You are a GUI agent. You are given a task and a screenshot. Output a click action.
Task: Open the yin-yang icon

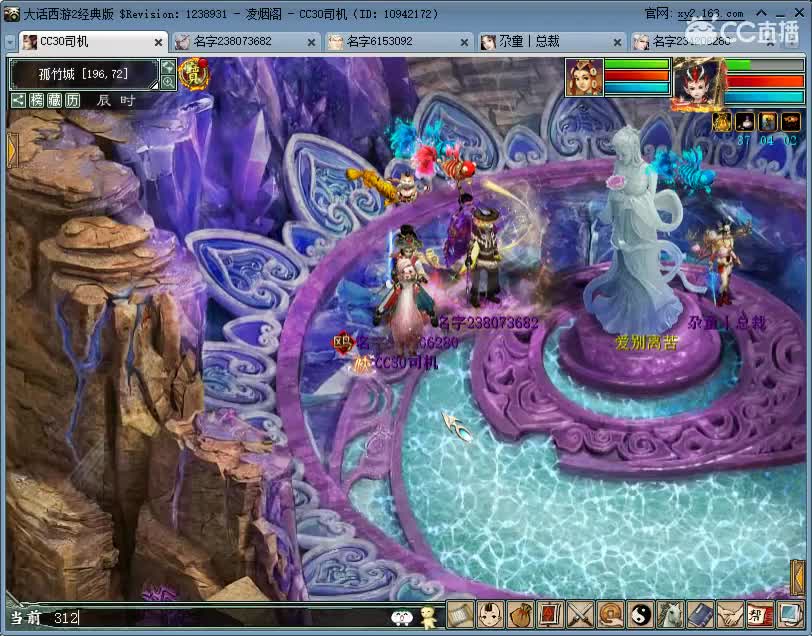pyautogui.click(x=640, y=614)
